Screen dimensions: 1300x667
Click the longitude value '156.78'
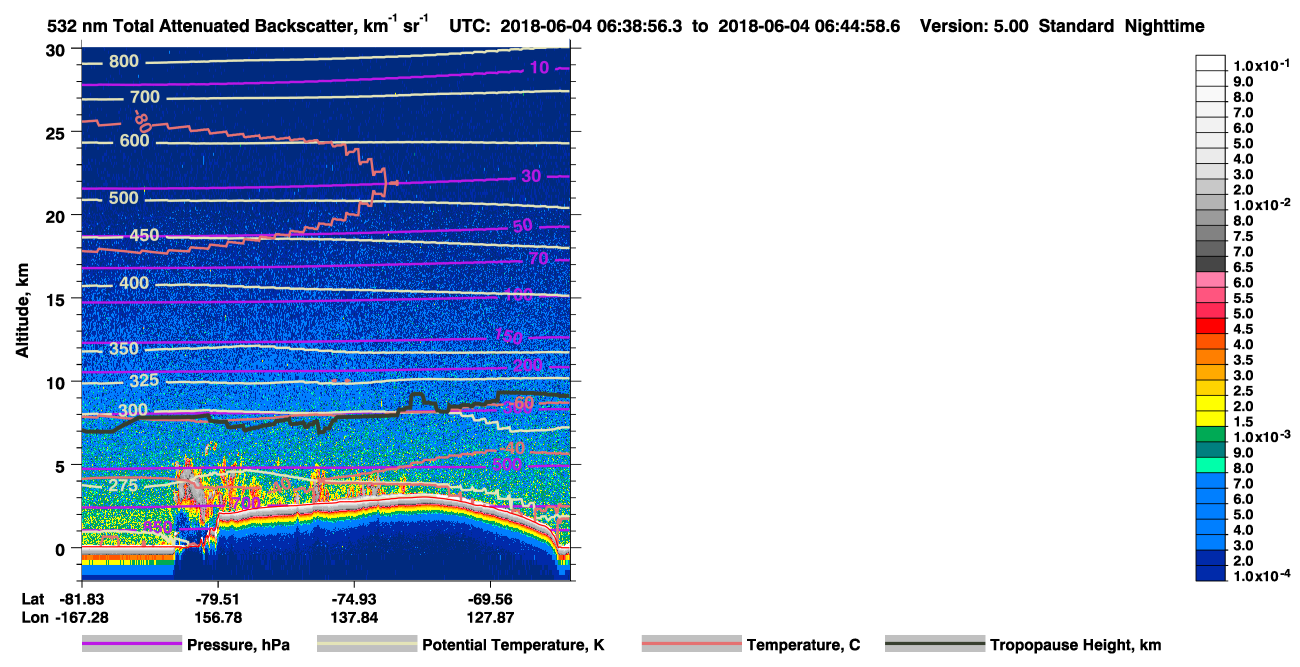[x=217, y=617]
